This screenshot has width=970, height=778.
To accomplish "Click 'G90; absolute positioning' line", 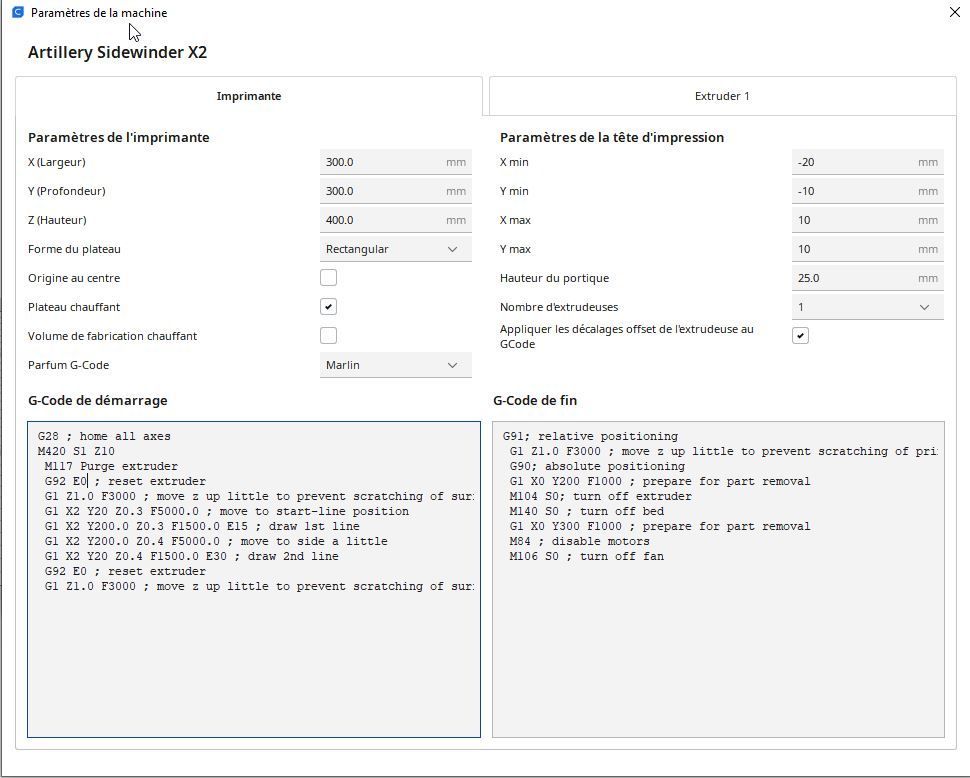I will 597,466.
